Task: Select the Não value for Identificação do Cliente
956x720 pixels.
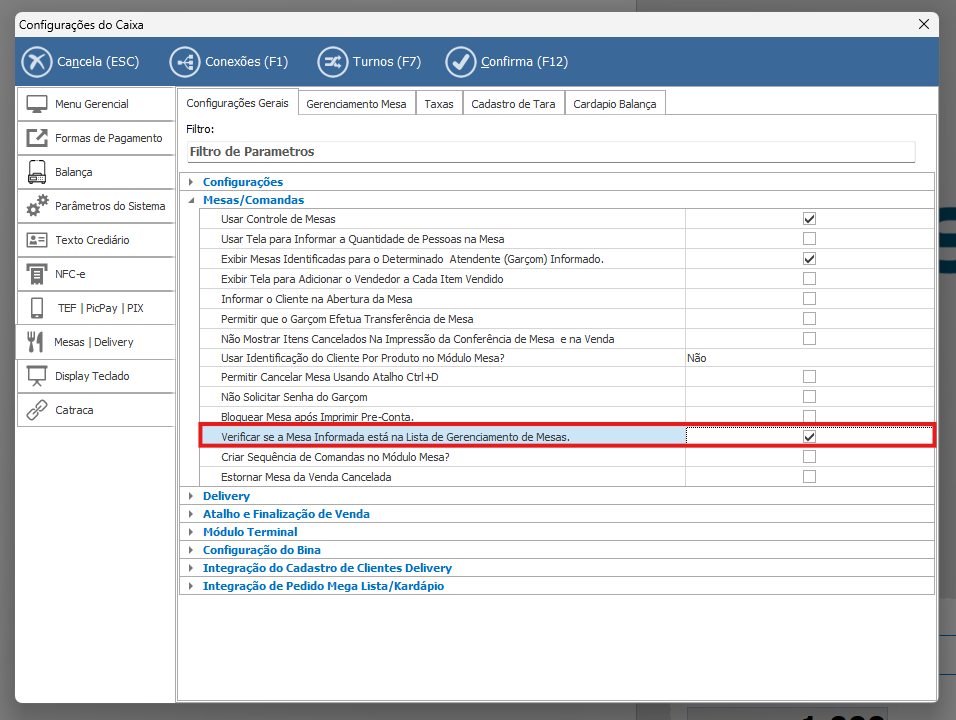Action: 697,358
